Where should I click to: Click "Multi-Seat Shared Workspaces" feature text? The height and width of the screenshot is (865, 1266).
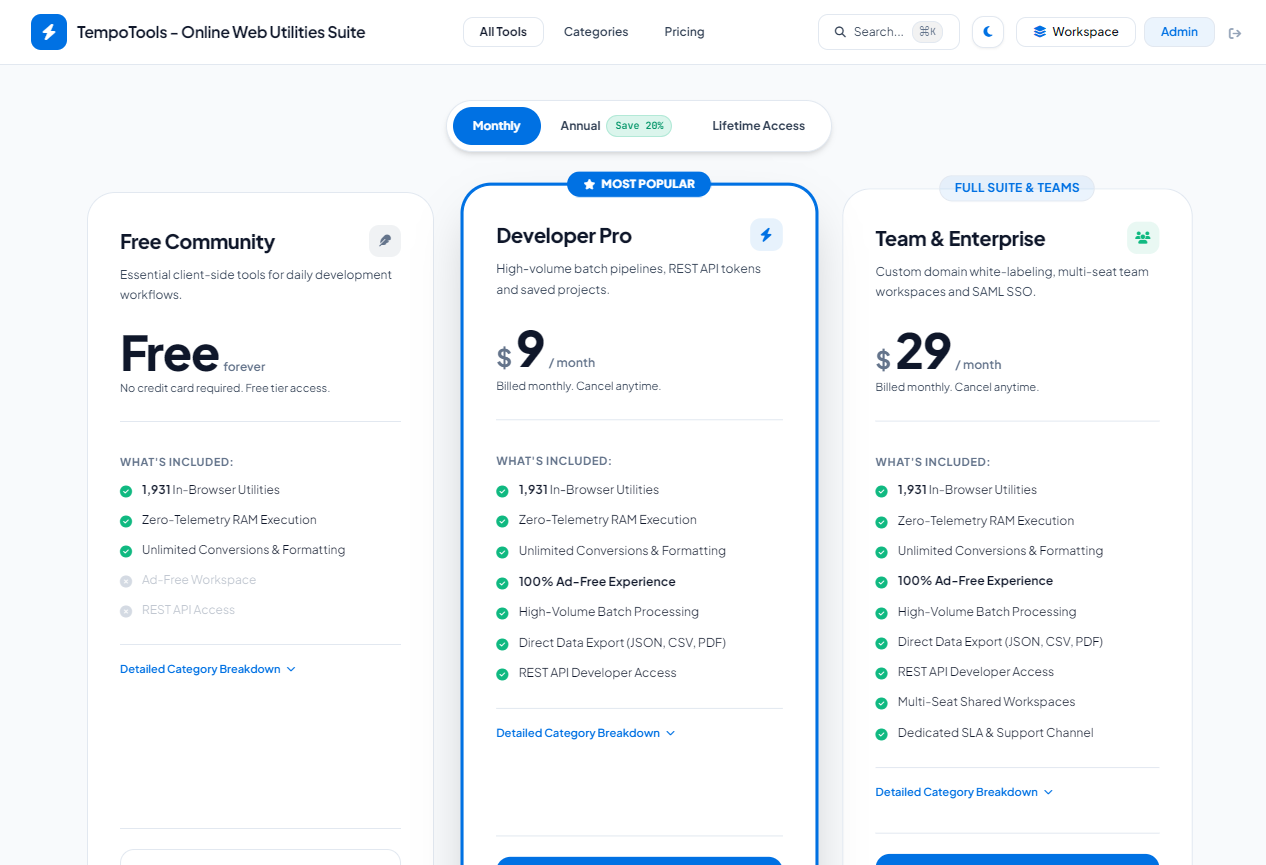987,702
